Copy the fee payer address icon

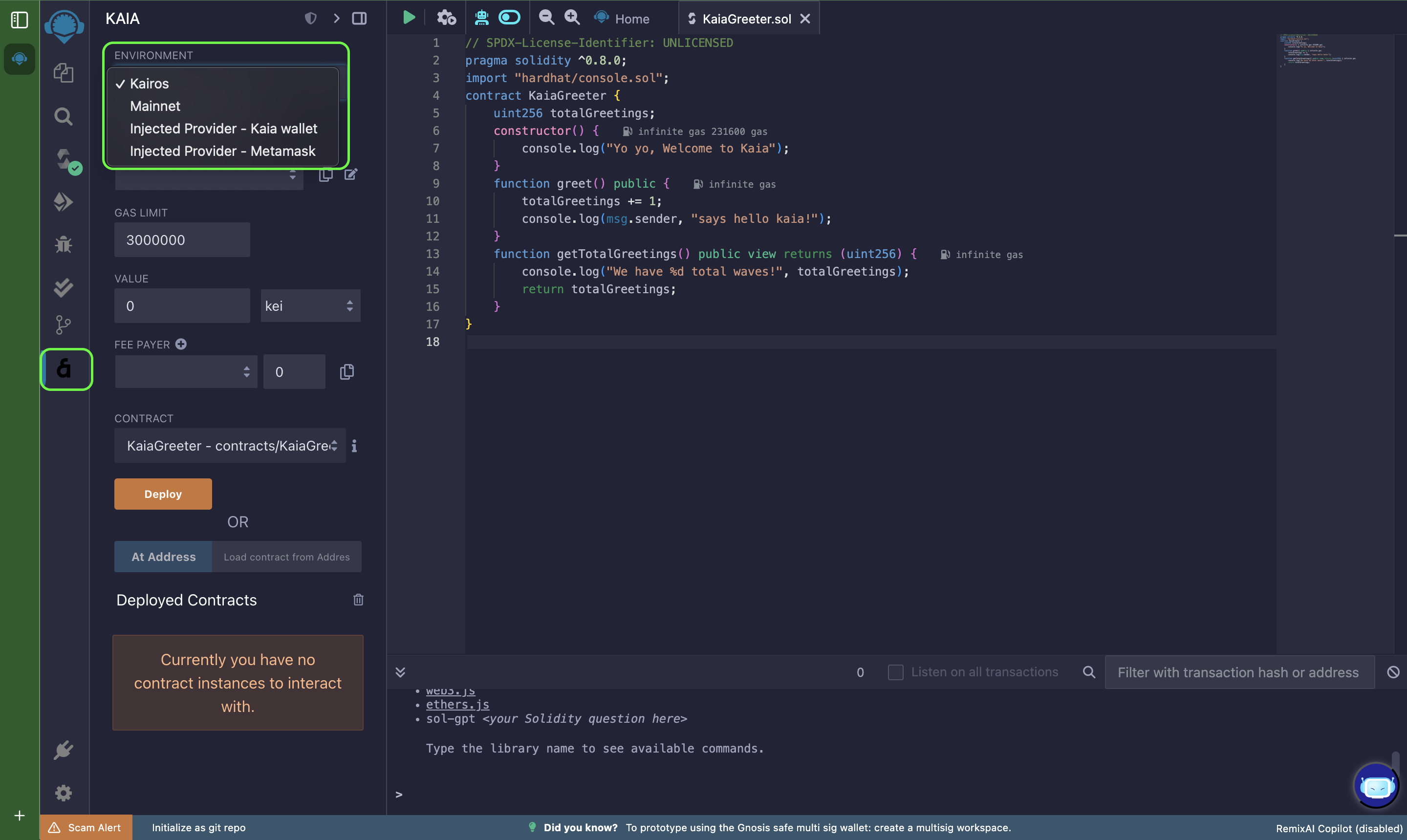tap(347, 372)
